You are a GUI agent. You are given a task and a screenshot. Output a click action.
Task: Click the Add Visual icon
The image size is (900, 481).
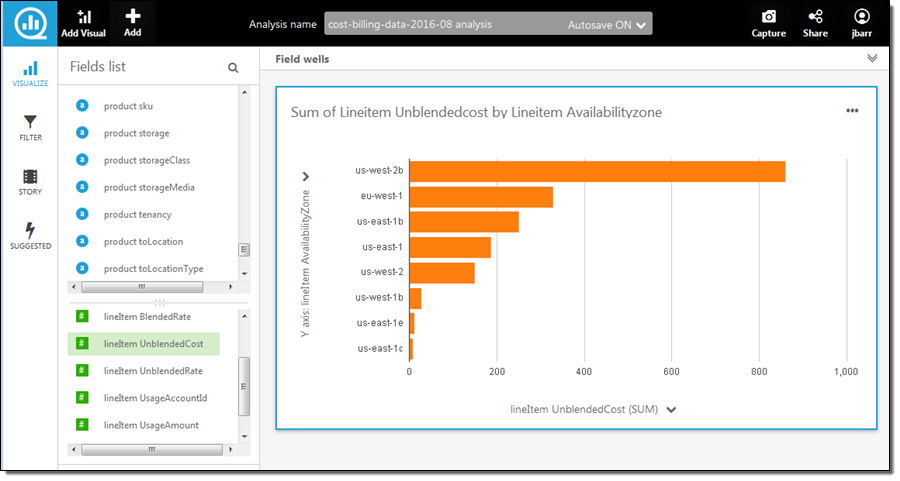click(x=83, y=18)
